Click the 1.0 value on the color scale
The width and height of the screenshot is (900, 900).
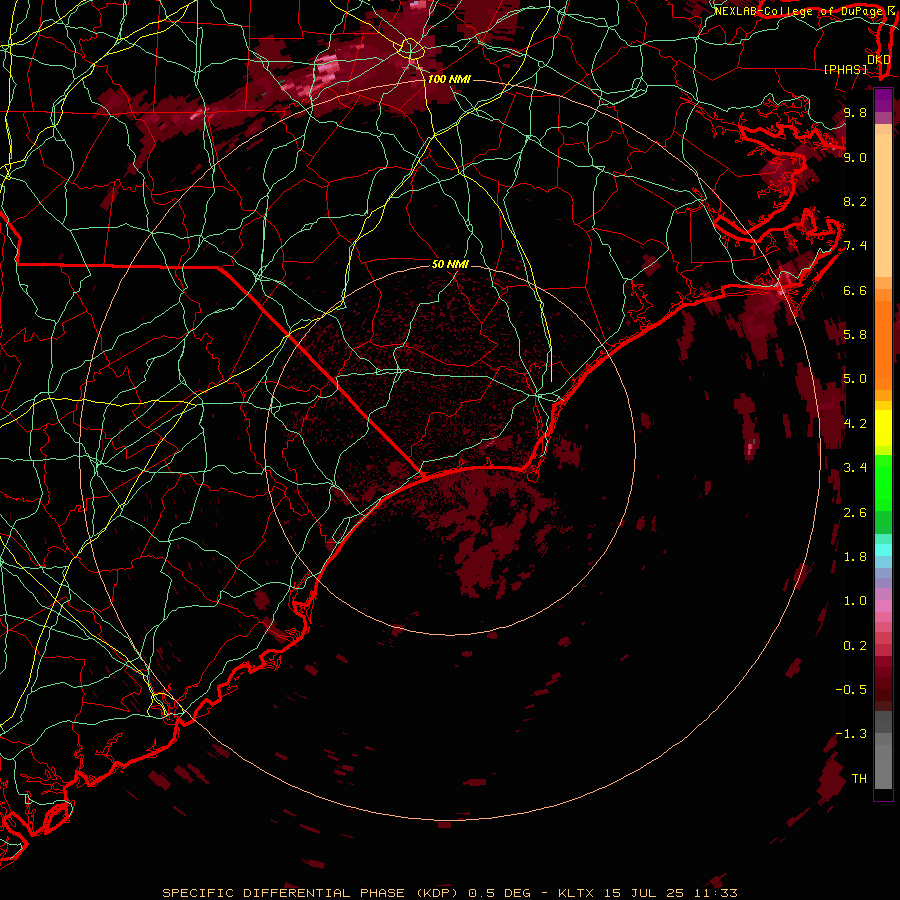[855, 601]
